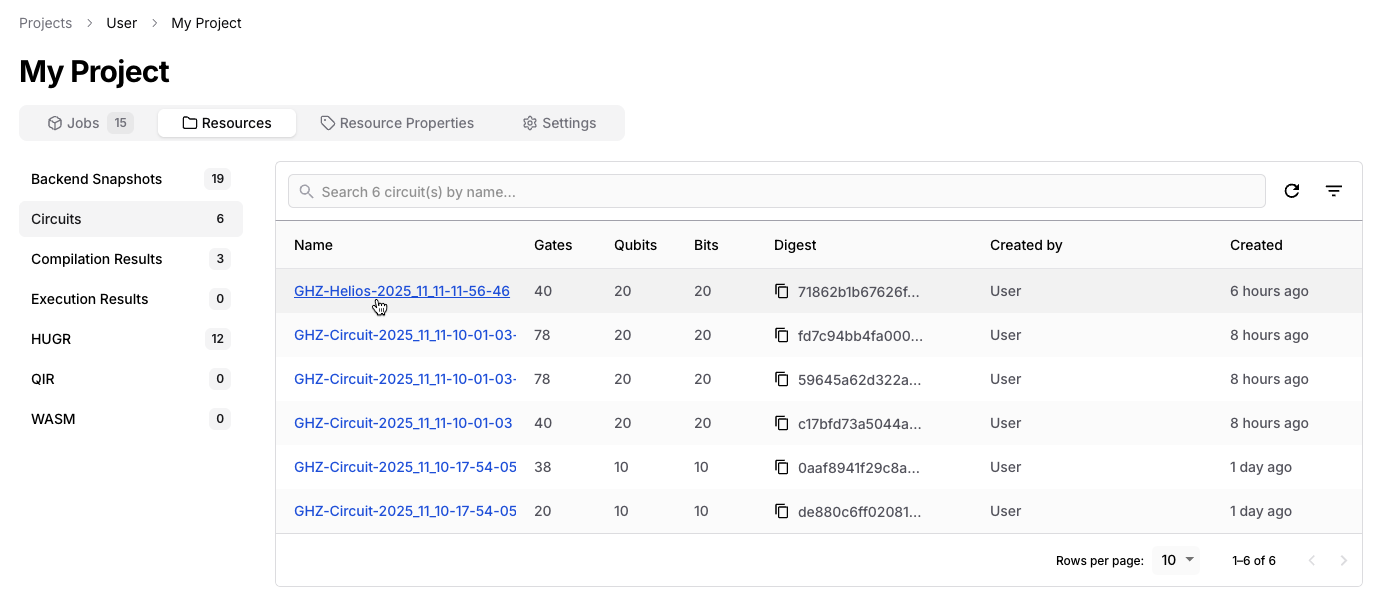The width and height of the screenshot is (1384, 604).
Task: Copy the digest starting with de880c6ff02081
Action: point(782,511)
